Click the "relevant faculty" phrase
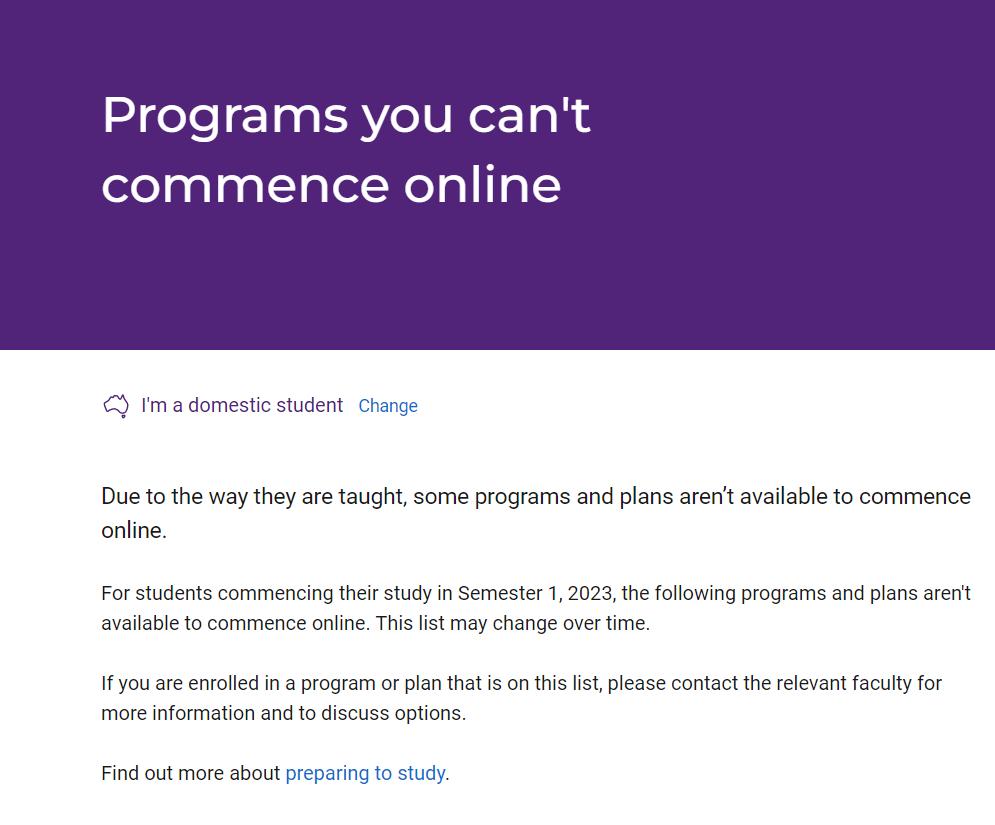The height and width of the screenshot is (825, 995). (837, 683)
